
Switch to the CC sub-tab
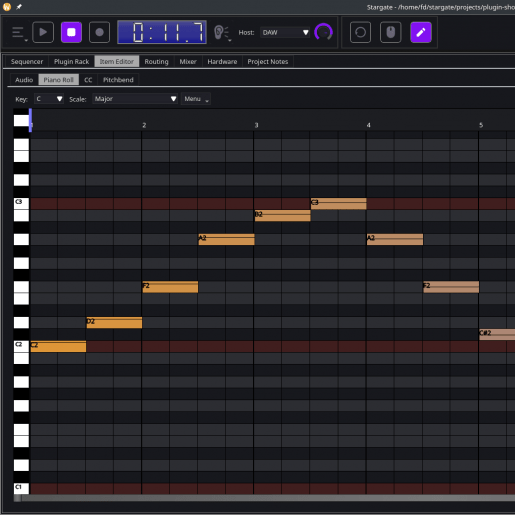(x=88, y=80)
